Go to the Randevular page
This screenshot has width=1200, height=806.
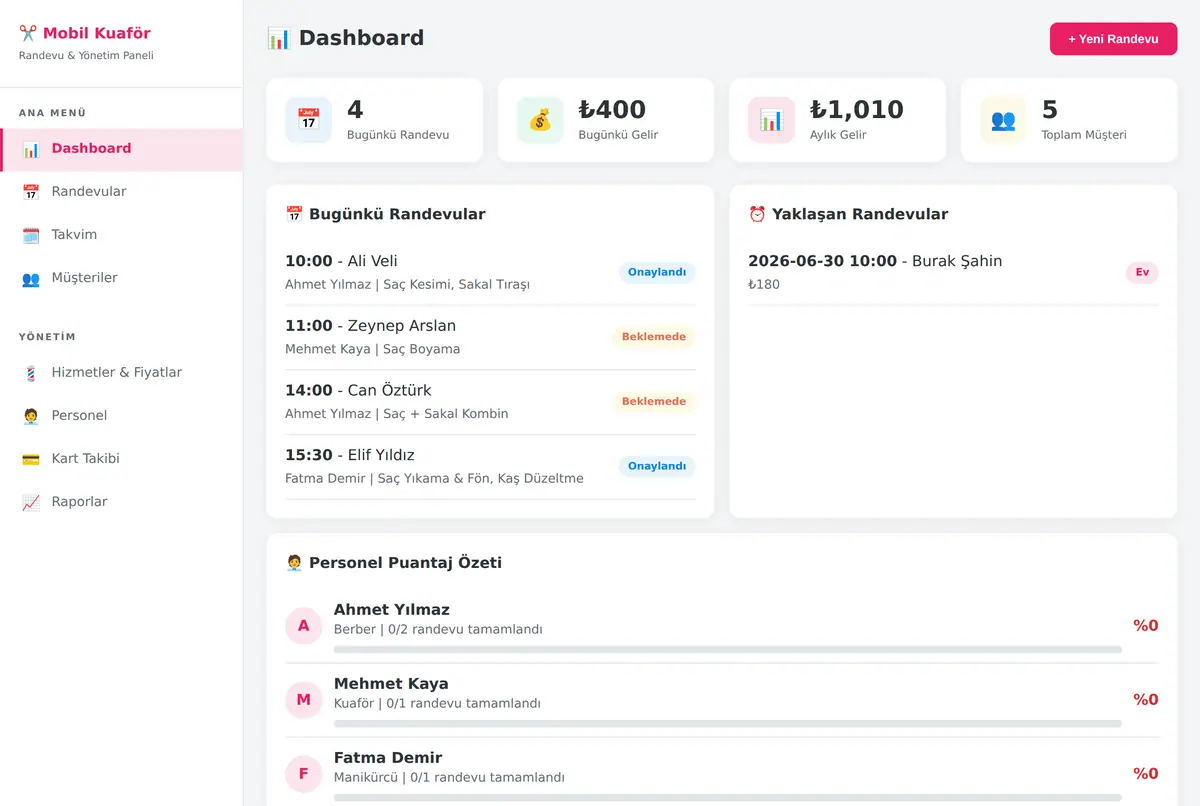click(x=121, y=193)
